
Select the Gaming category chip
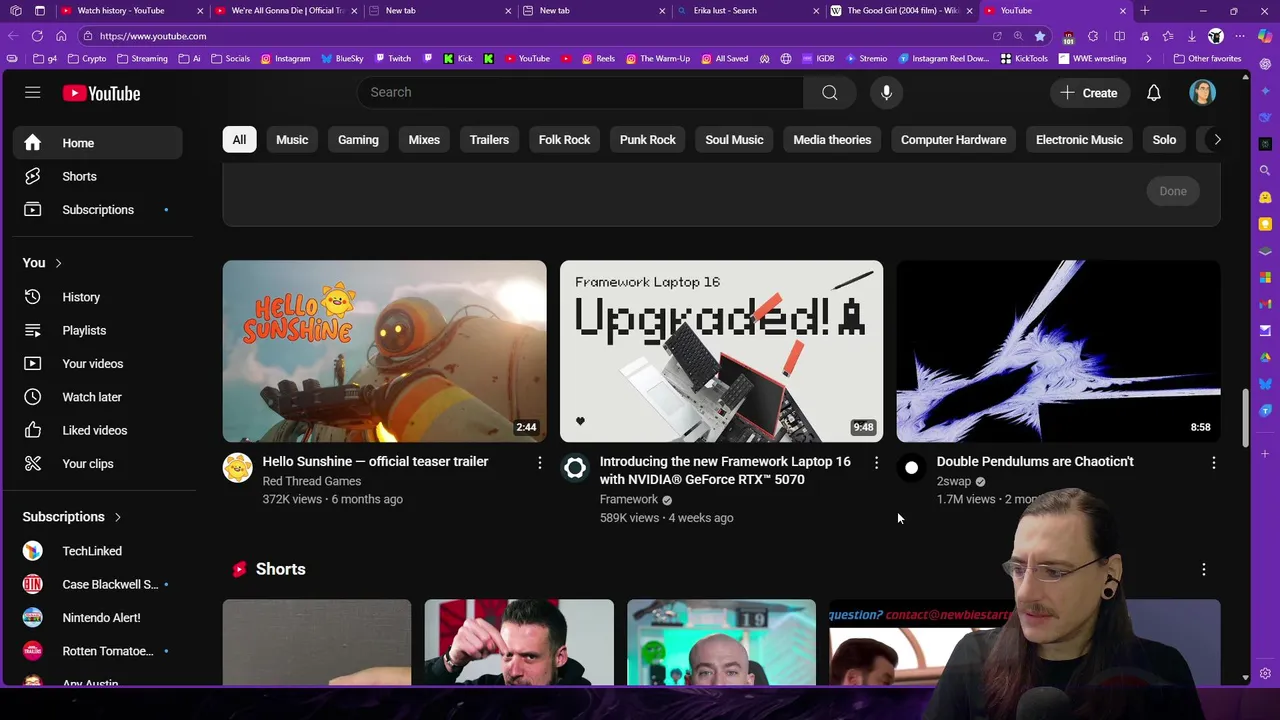click(358, 140)
